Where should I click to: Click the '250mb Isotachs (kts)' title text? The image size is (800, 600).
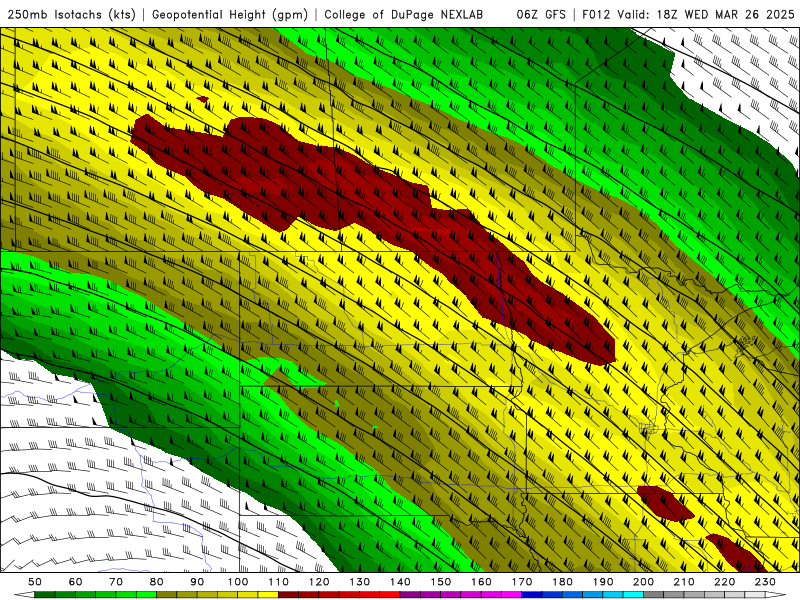click(x=71, y=15)
